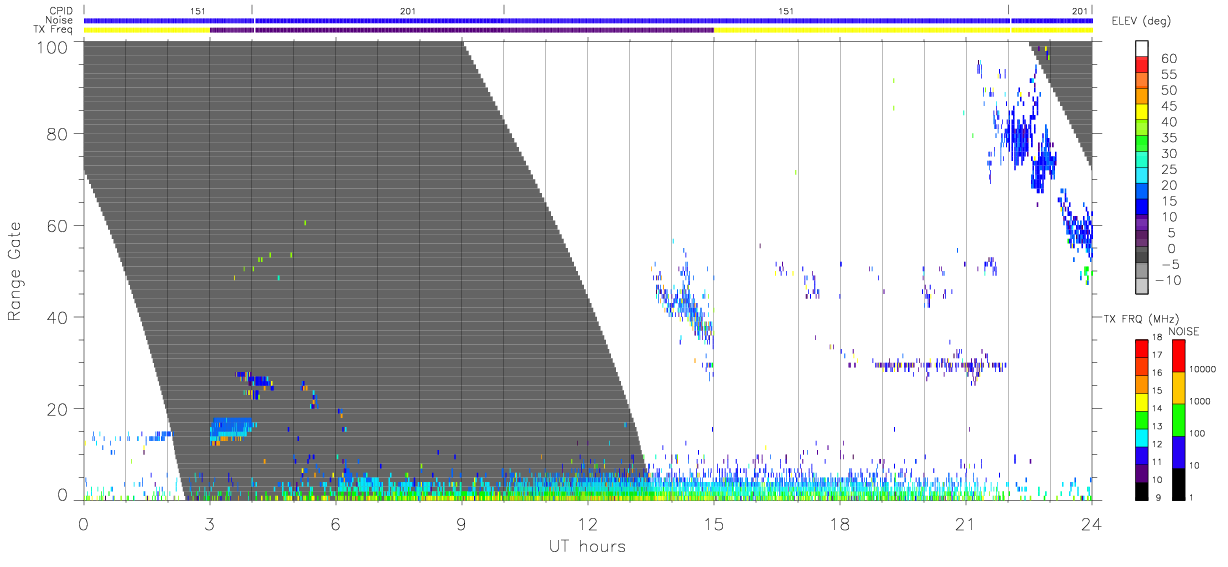Click the 'UT hours' x-axis title

[x=586, y=546]
